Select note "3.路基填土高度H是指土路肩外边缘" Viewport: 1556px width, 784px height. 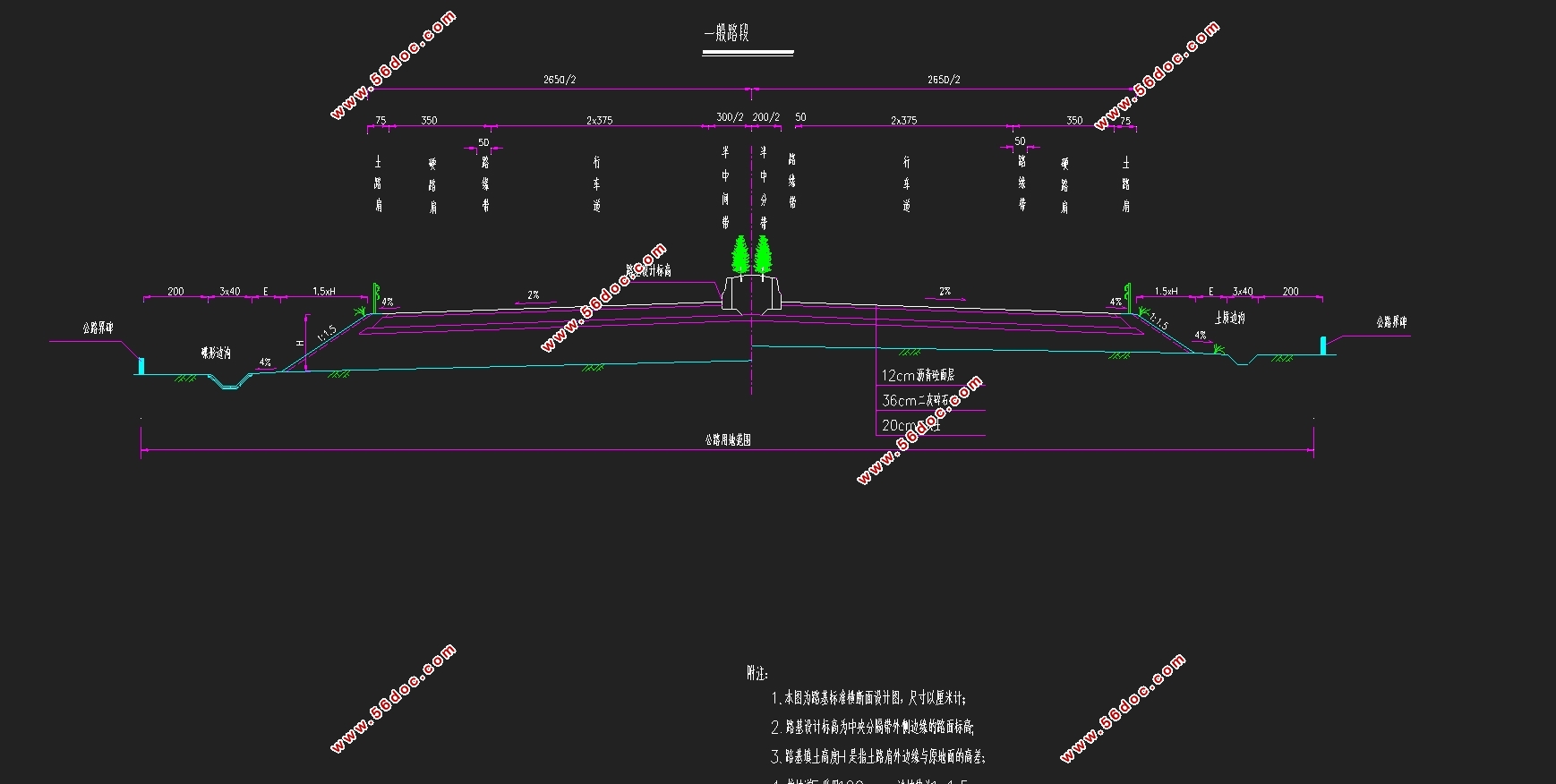click(x=878, y=757)
